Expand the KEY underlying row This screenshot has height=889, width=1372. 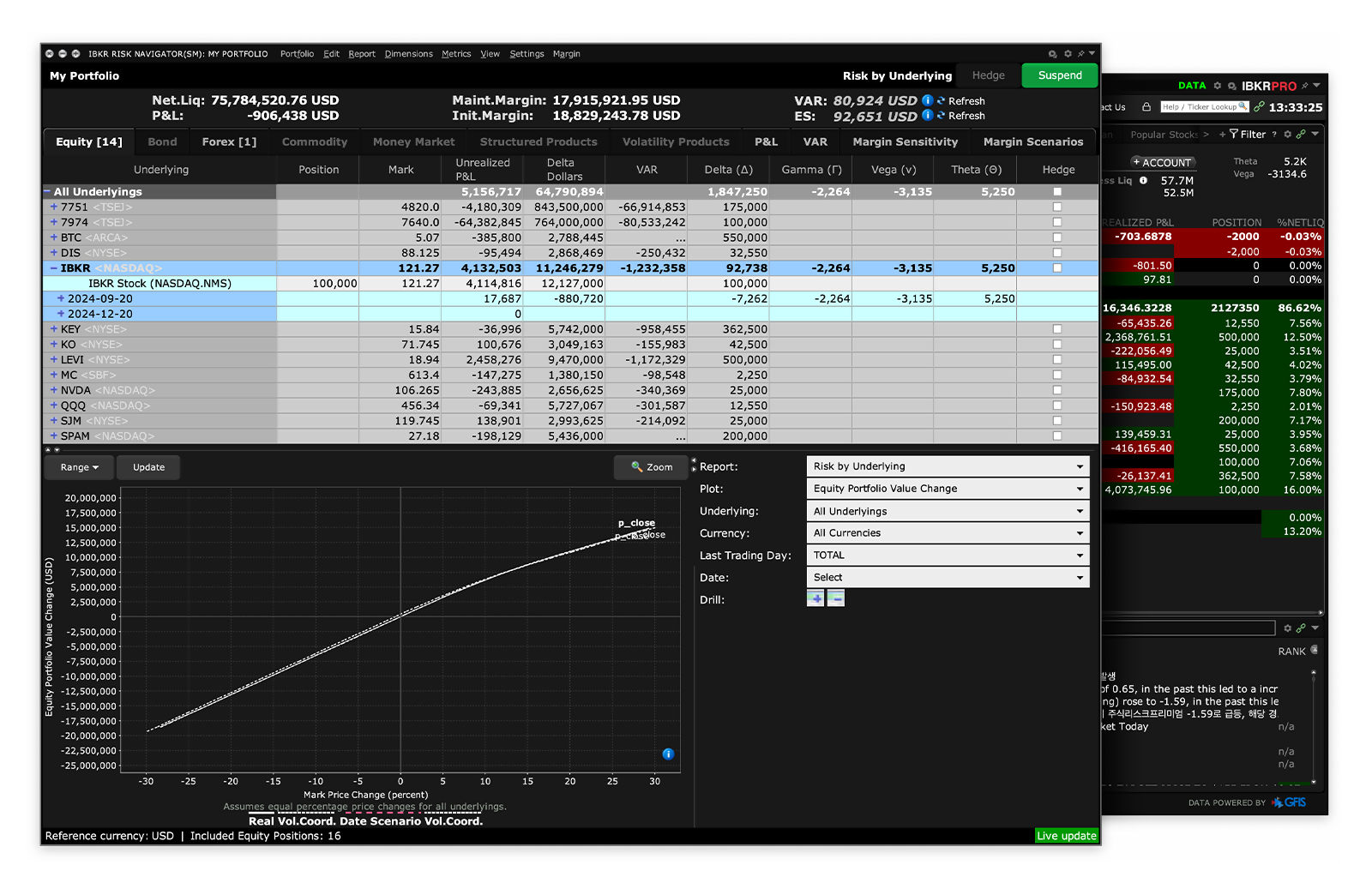coord(54,329)
